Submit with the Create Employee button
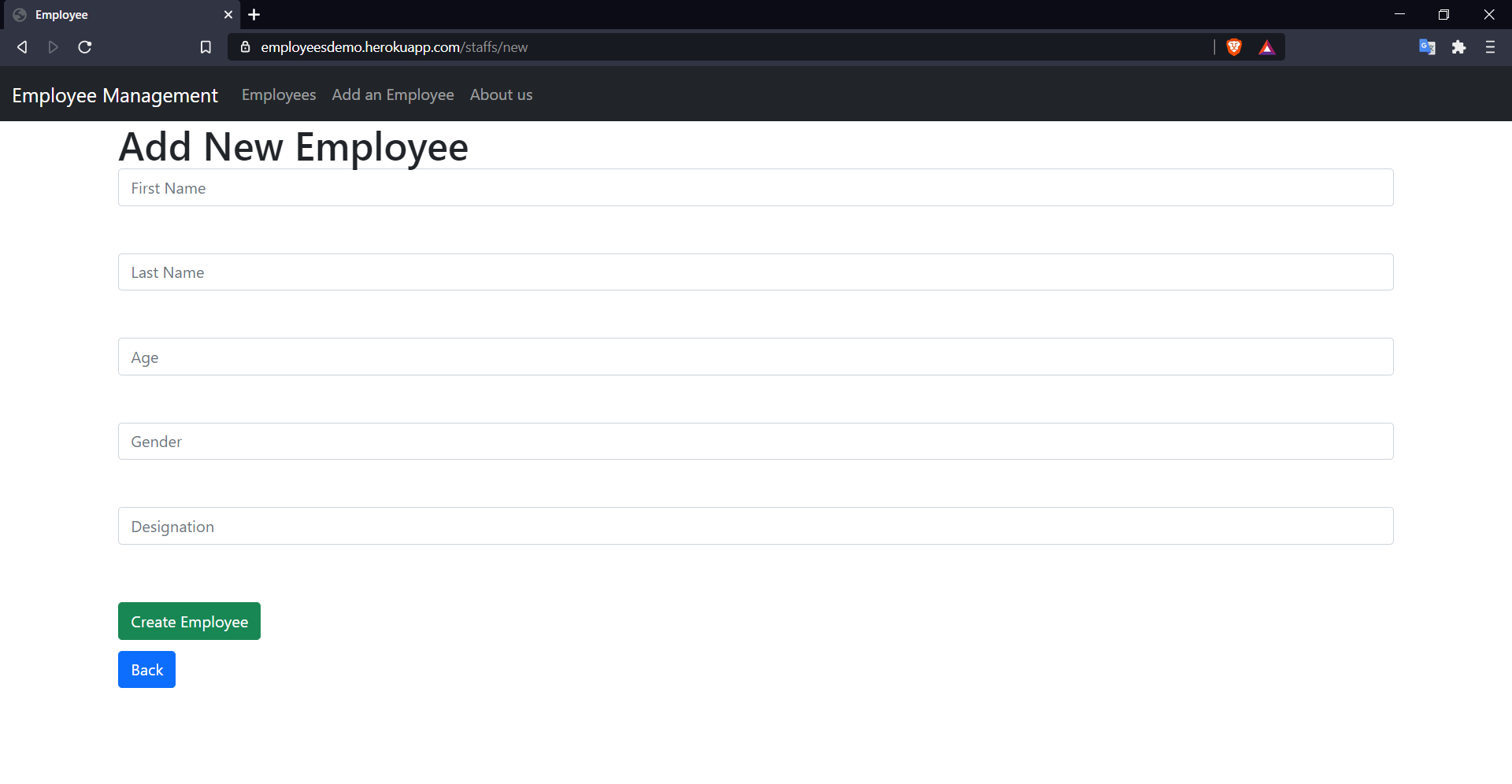The image size is (1512, 784). click(189, 621)
